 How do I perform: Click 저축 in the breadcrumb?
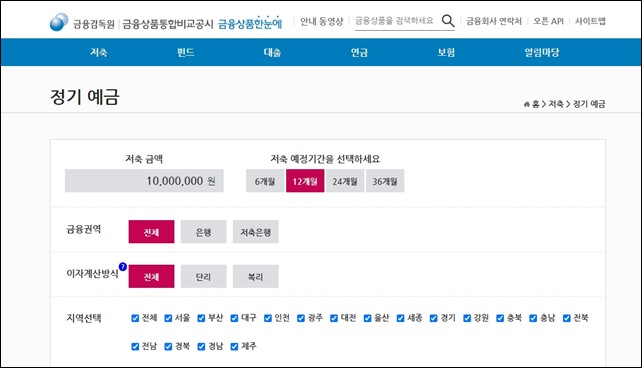click(x=556, y=104)
